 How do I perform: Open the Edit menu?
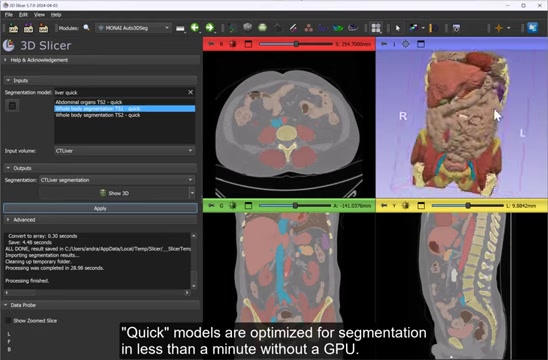[23, 15]
